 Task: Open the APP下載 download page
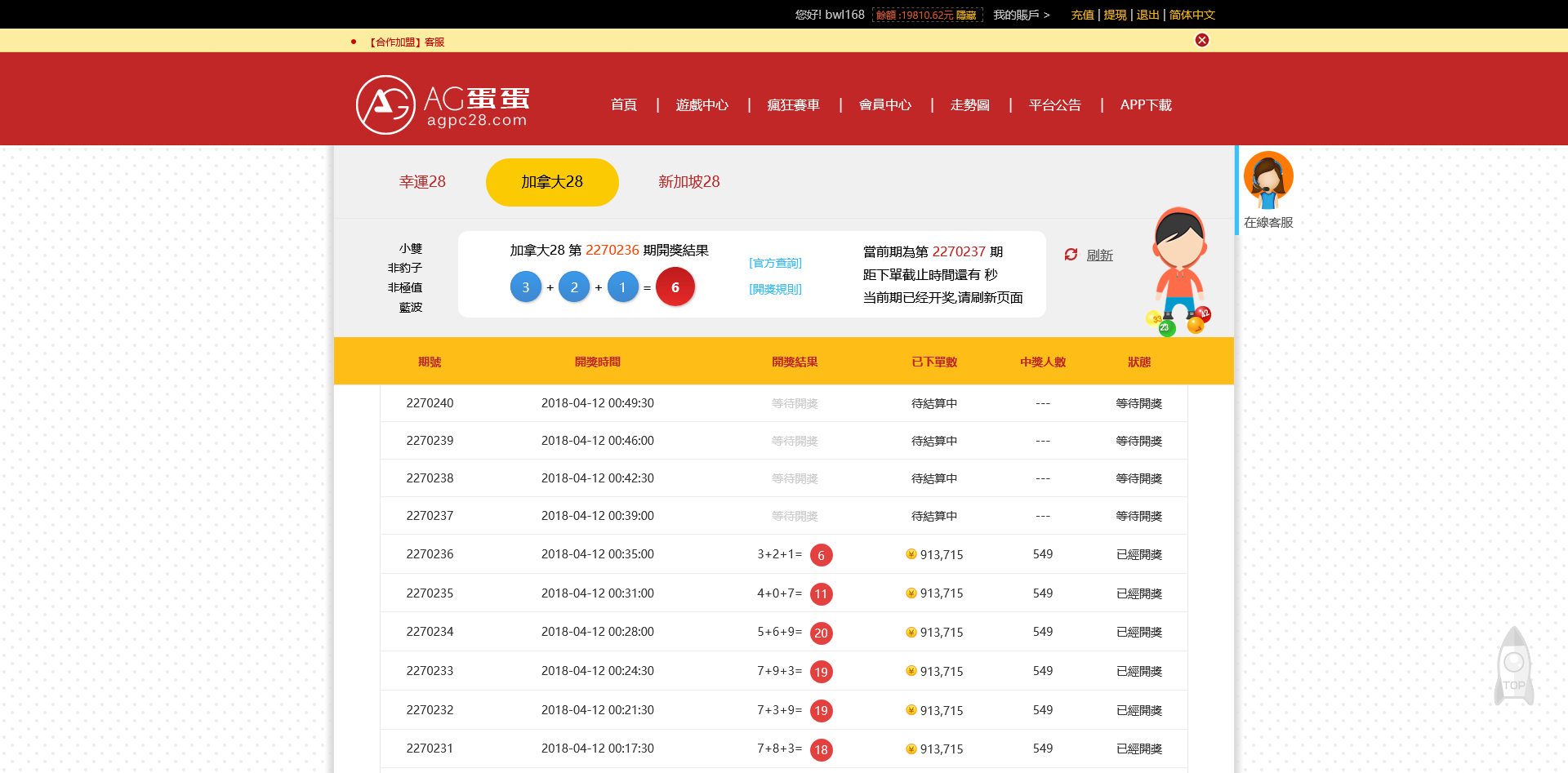point(1145,105)
